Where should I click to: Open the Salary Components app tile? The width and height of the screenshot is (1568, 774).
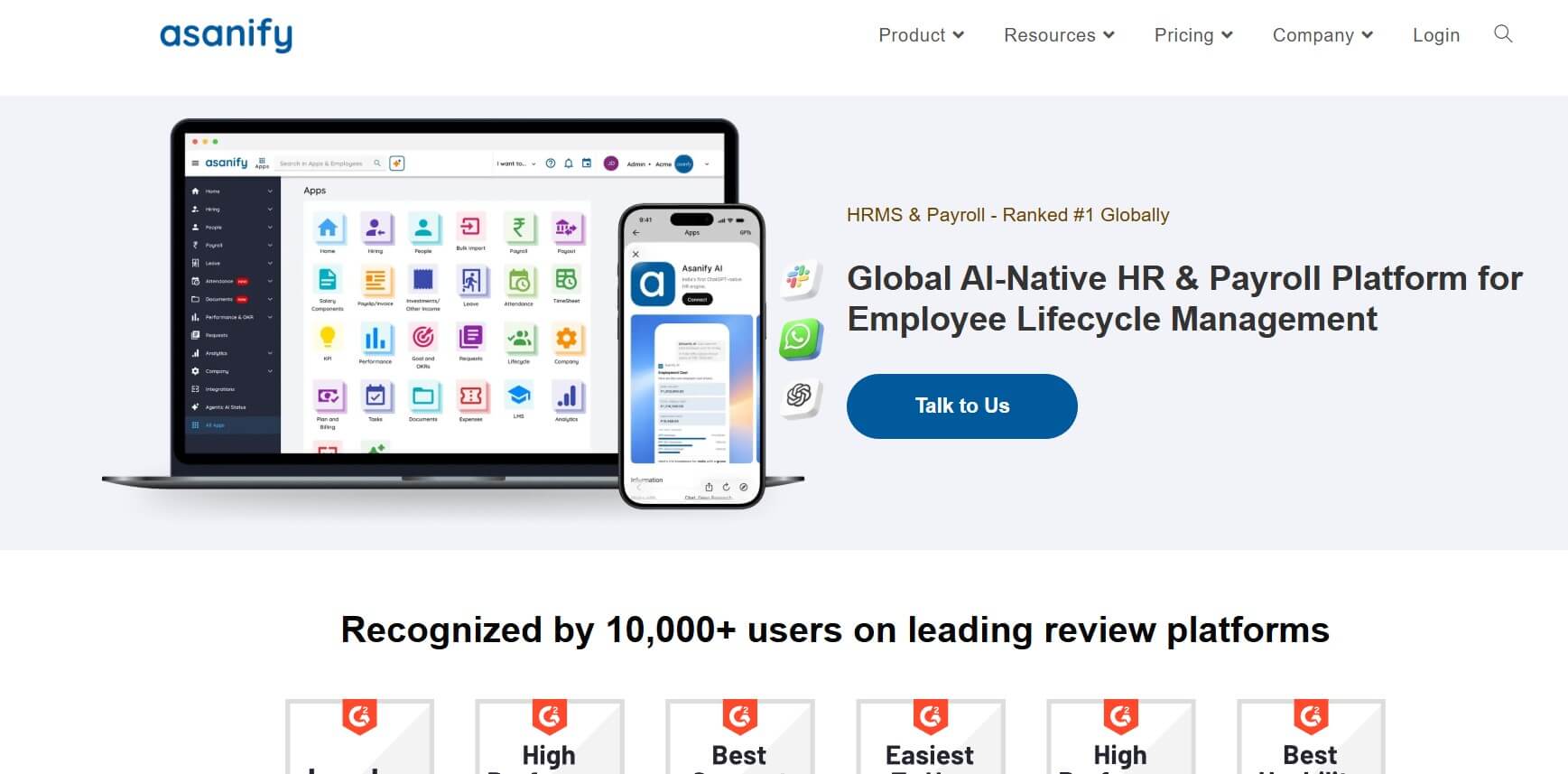tap(328, 289)
